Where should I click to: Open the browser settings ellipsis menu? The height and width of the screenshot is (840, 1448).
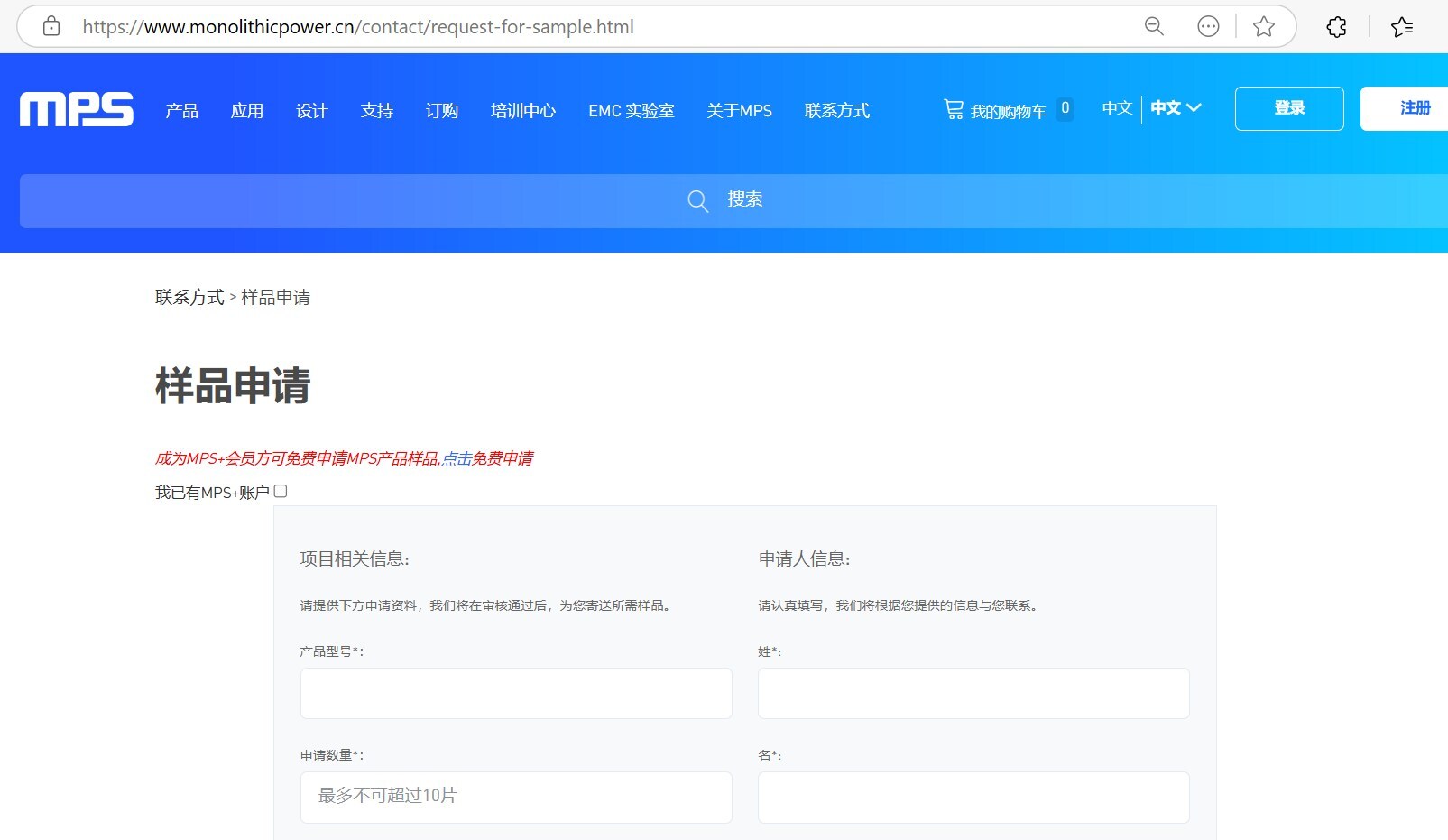[1207, 26]
